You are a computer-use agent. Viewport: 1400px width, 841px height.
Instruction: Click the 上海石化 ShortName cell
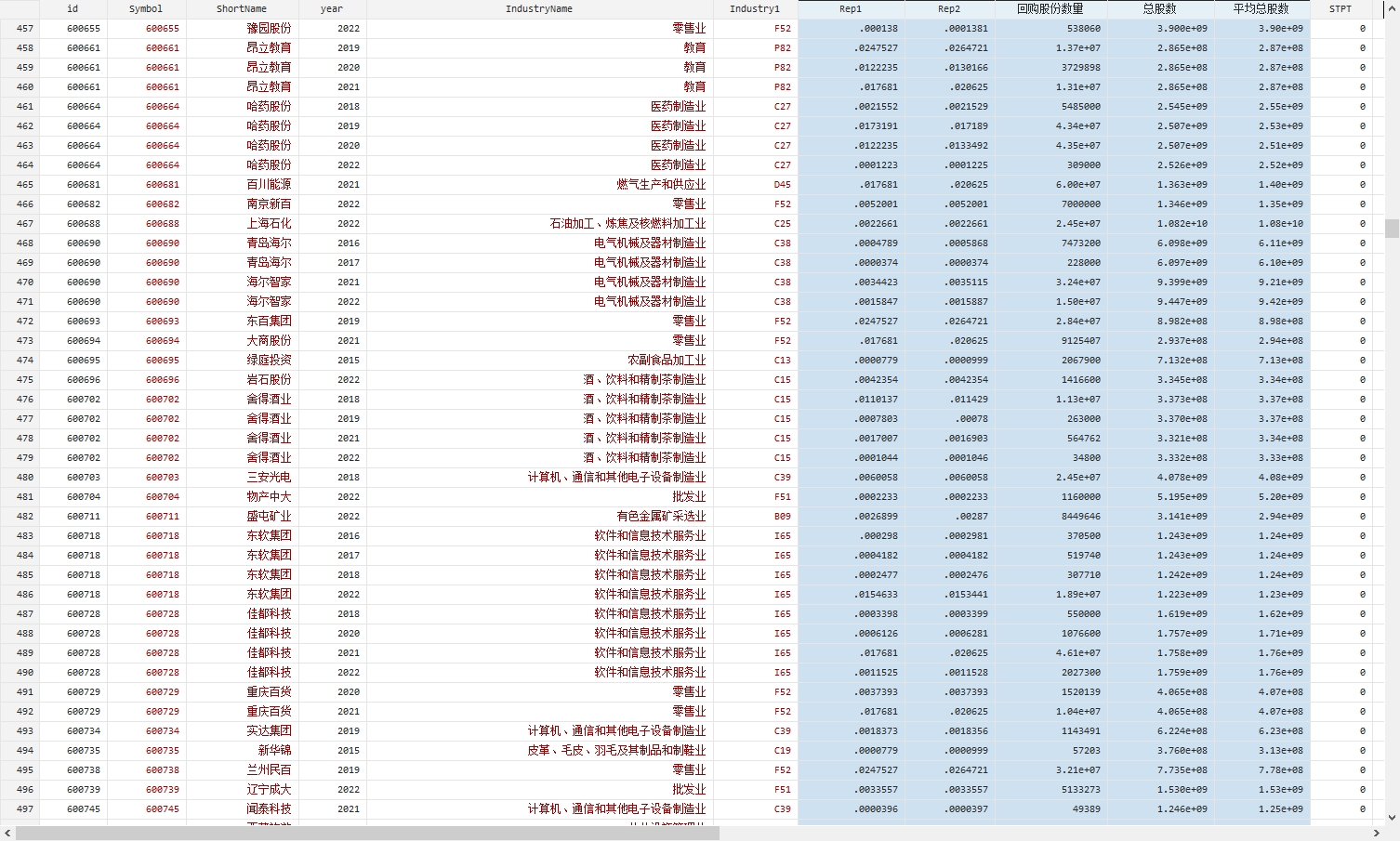(269, 223)
